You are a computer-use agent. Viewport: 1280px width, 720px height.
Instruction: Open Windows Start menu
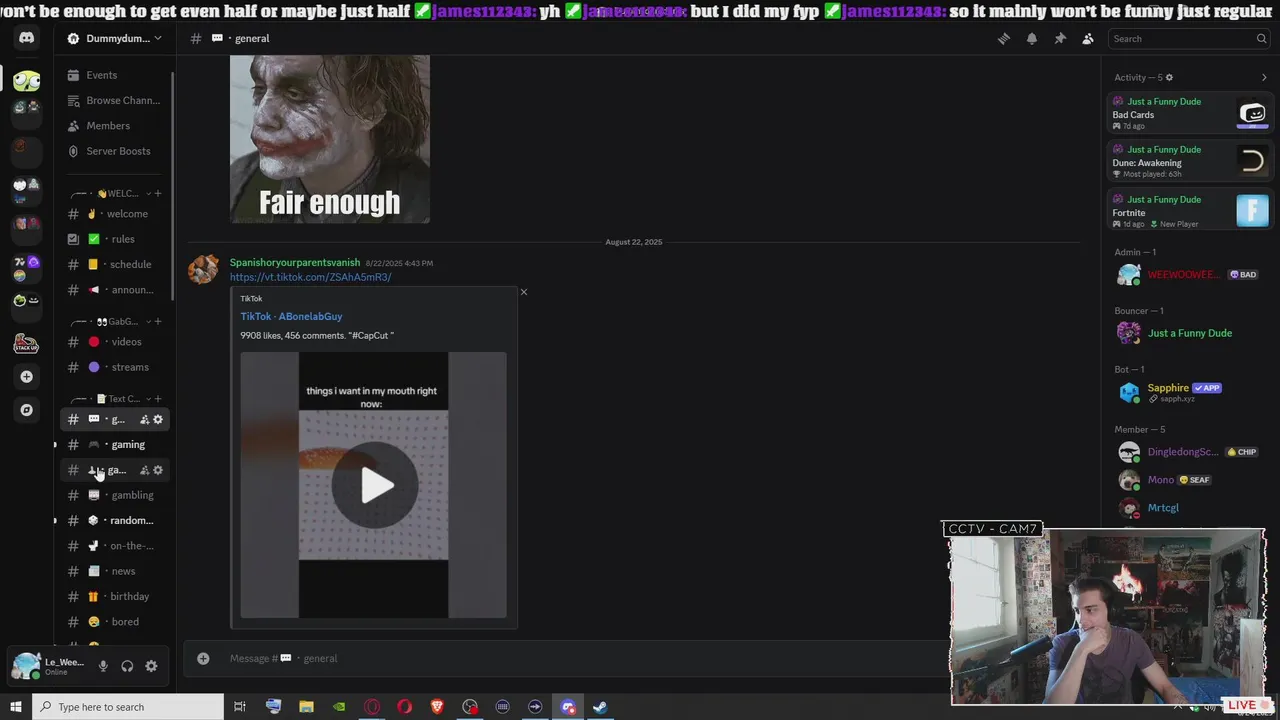tap(15, 707)
